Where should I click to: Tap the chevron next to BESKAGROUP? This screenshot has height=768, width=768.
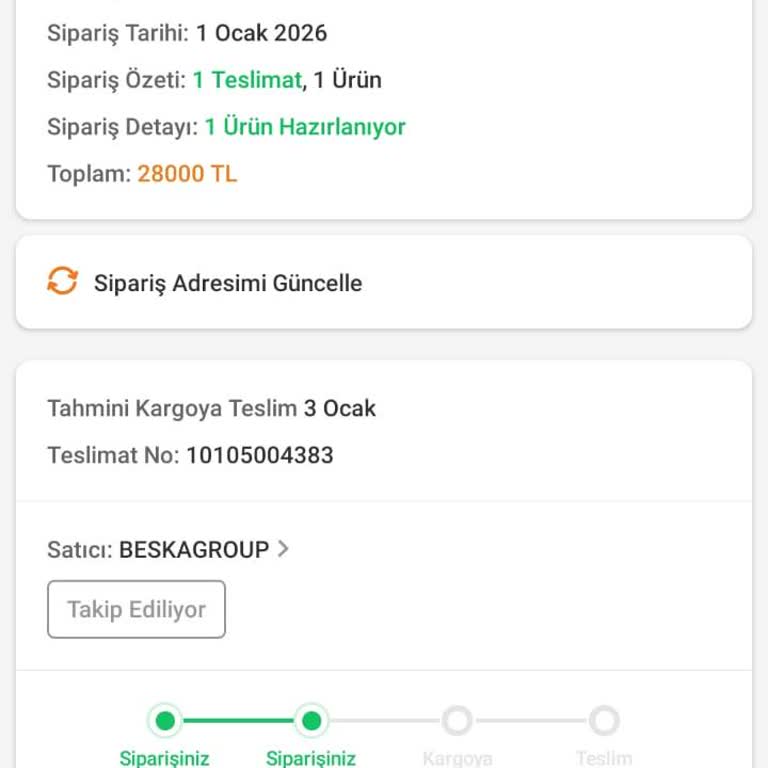(x=283, y=549)
